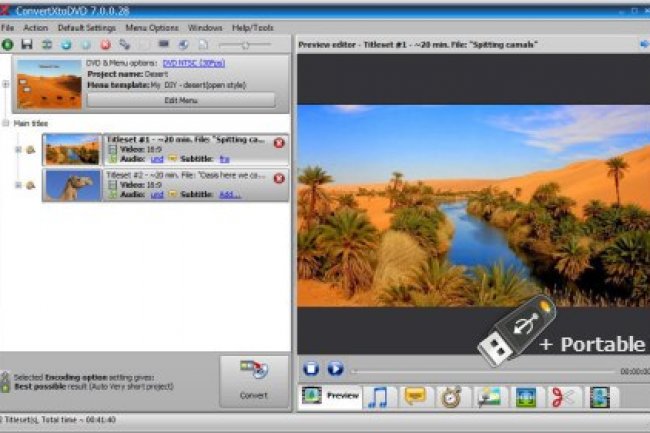Click the red remove icon in toolbar

[105, 45]
